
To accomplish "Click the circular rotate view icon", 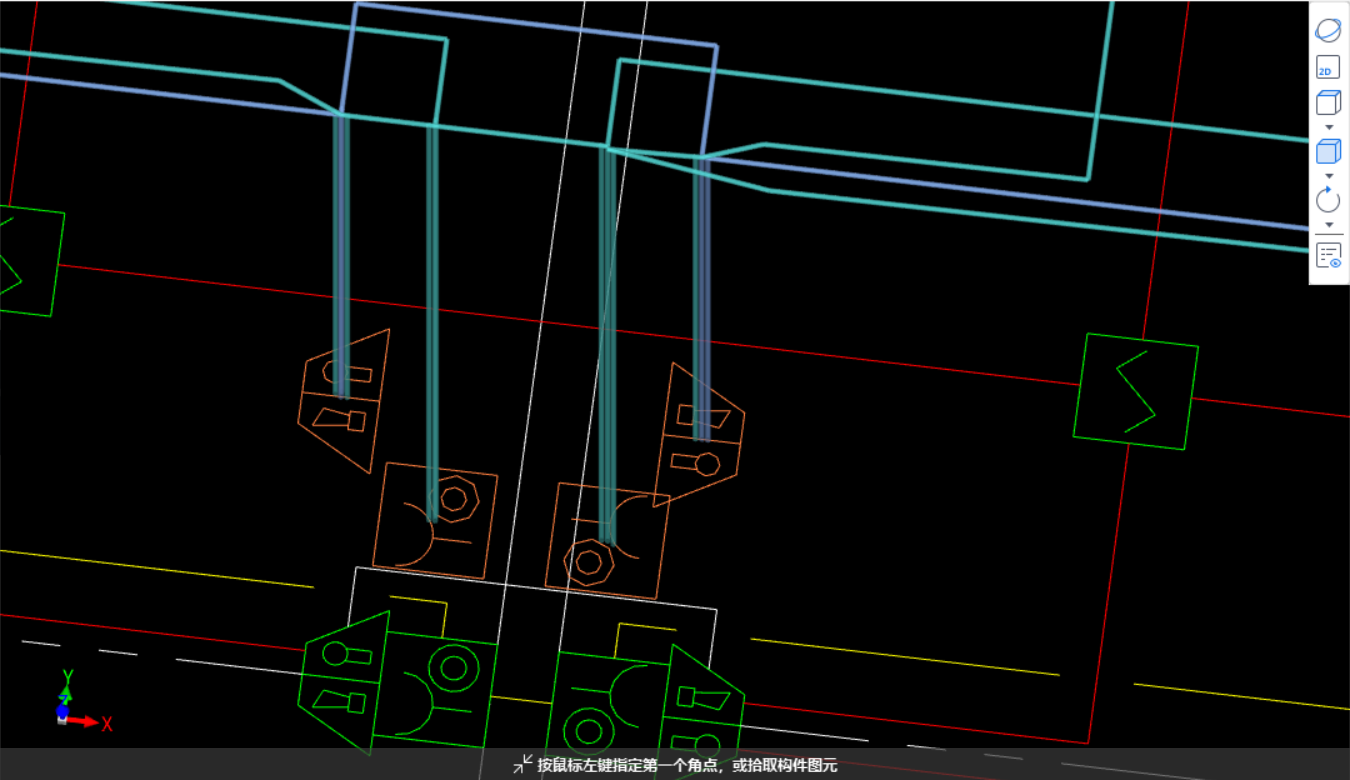I will point(1328,200).
